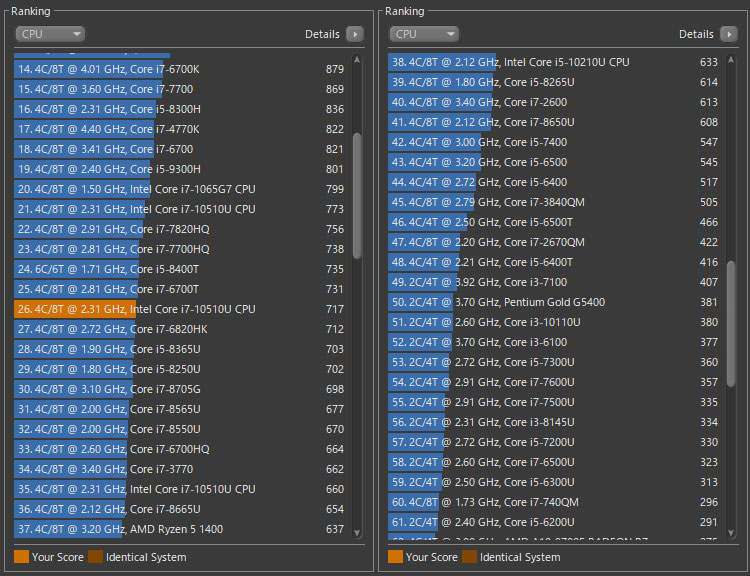
Task: Select row 61 Core i5-6200U
Action: (555, 522)
